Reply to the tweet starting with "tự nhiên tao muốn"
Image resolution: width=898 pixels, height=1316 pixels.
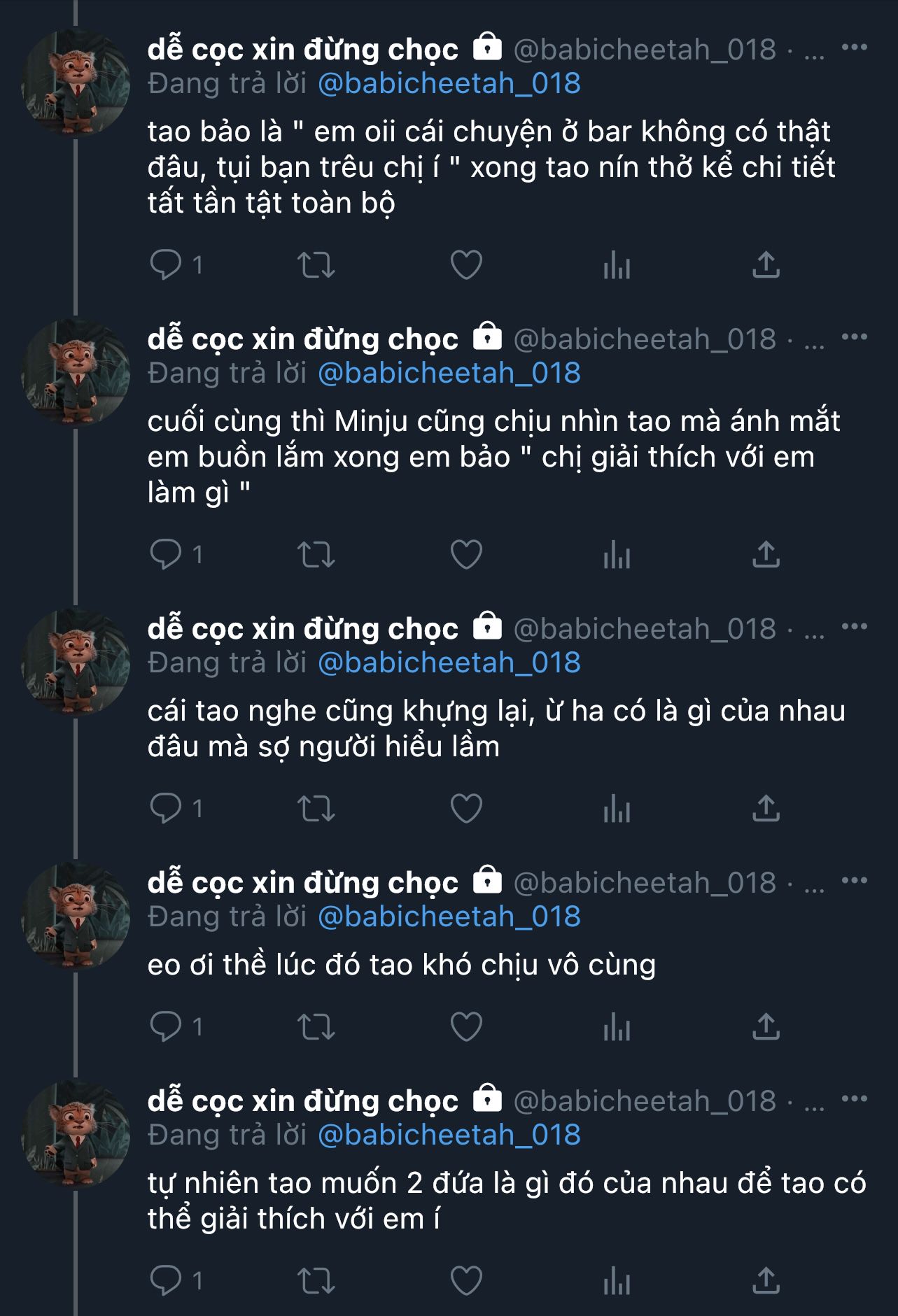click(166, 1281)
